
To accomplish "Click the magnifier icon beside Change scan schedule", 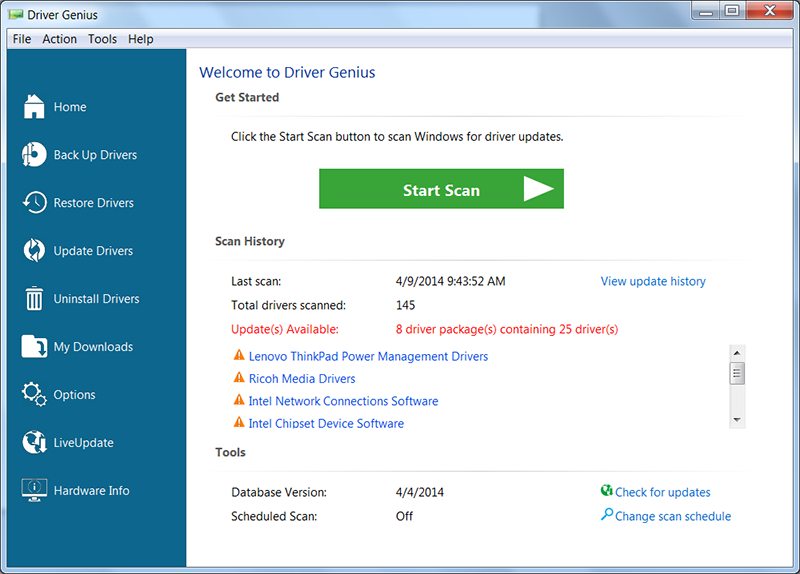I will [x=607, y=514].
